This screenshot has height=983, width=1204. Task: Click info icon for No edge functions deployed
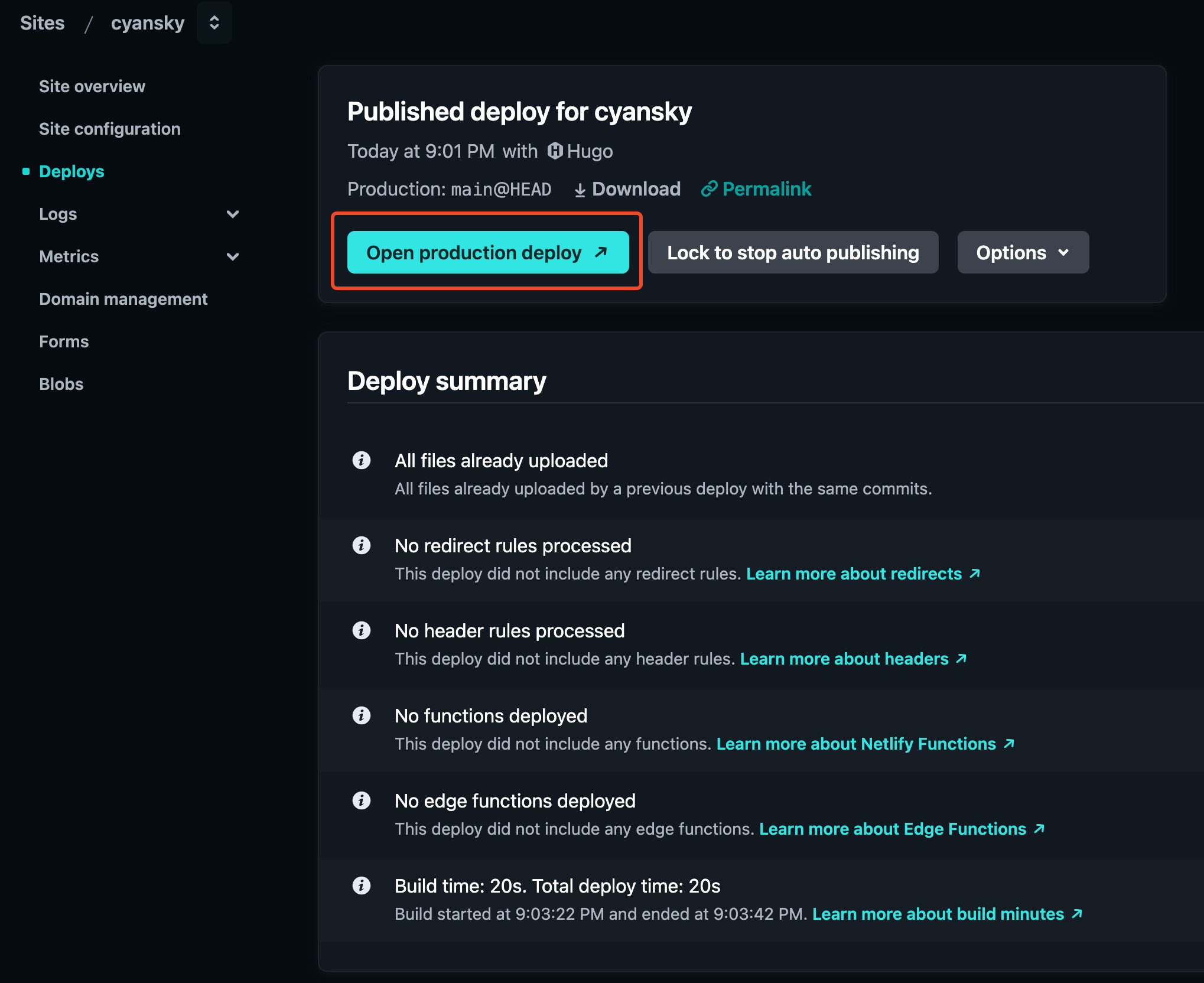pos(362,800)
